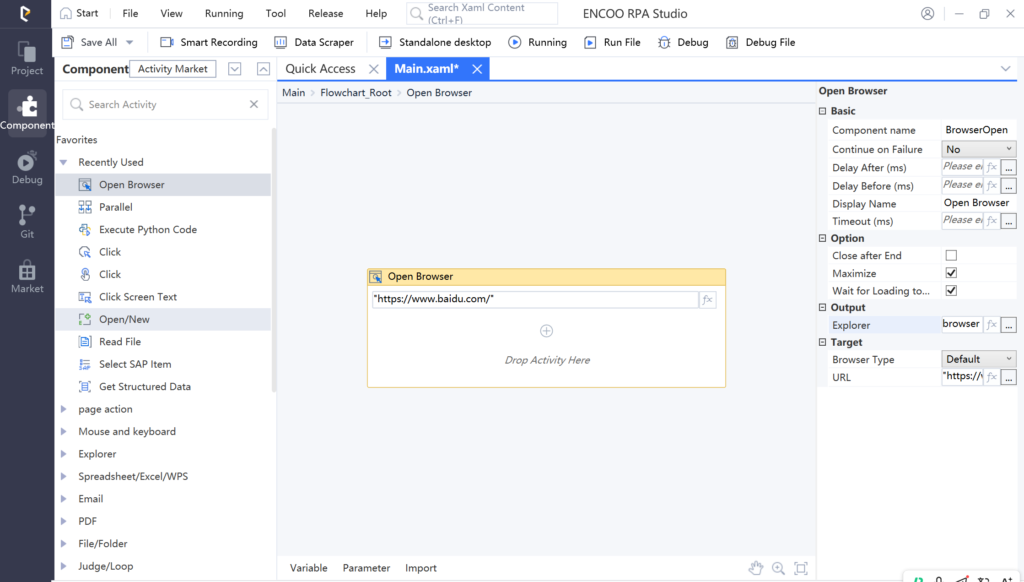Click Debug File in the toolbar
The image size is (1024, 582).
click(x=760, y=42)
